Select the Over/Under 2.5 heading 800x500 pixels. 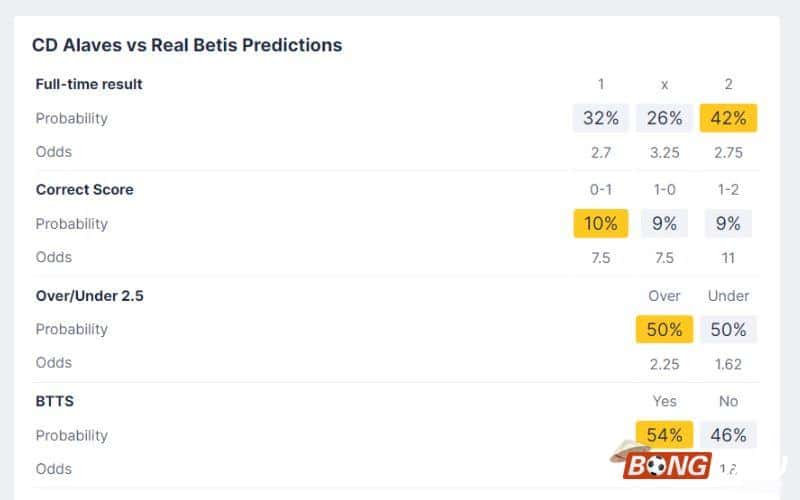[89, 296]
